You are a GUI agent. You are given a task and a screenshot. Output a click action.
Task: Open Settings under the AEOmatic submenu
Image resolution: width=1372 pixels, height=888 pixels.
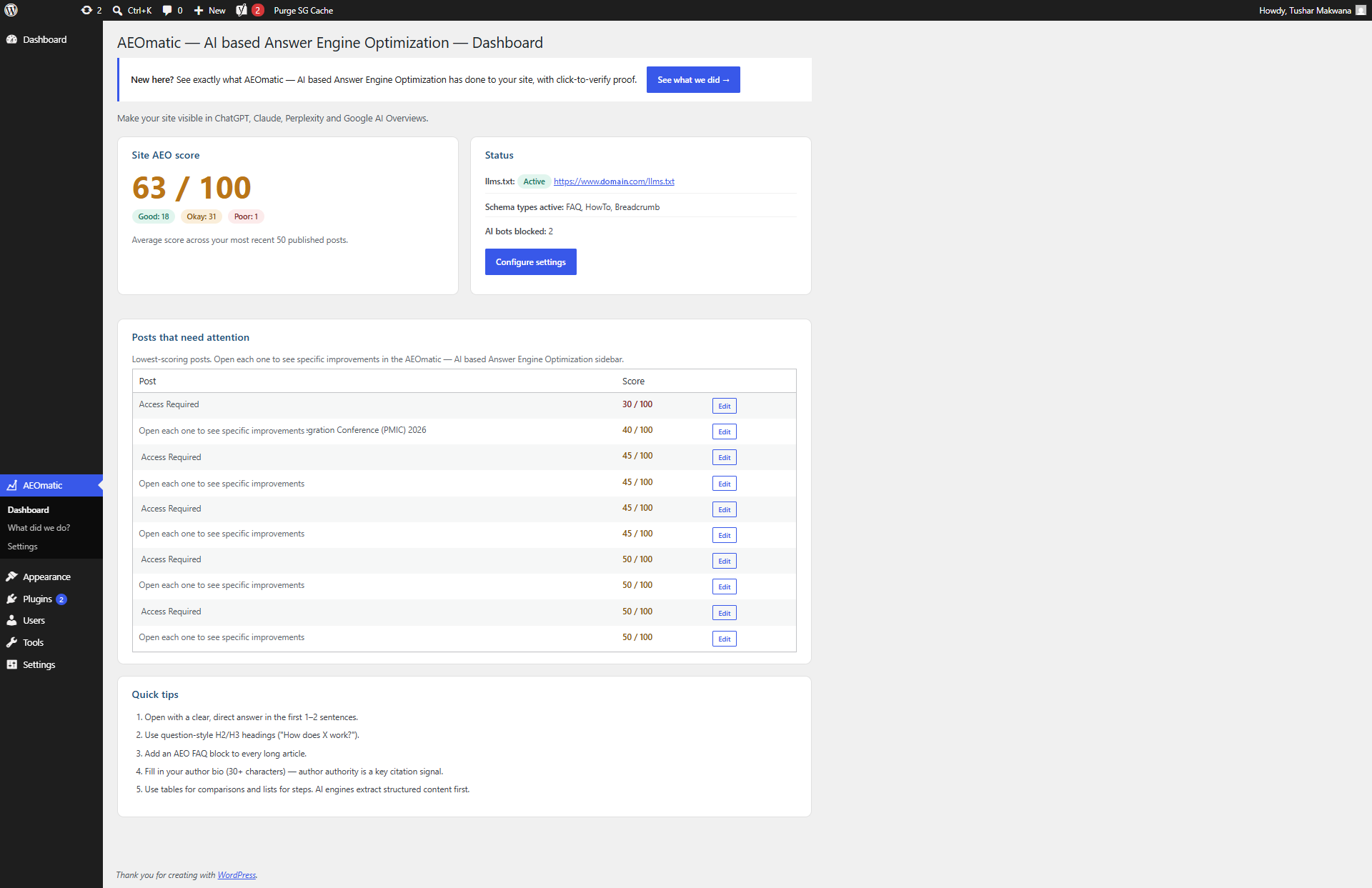(x=22, y=547)
